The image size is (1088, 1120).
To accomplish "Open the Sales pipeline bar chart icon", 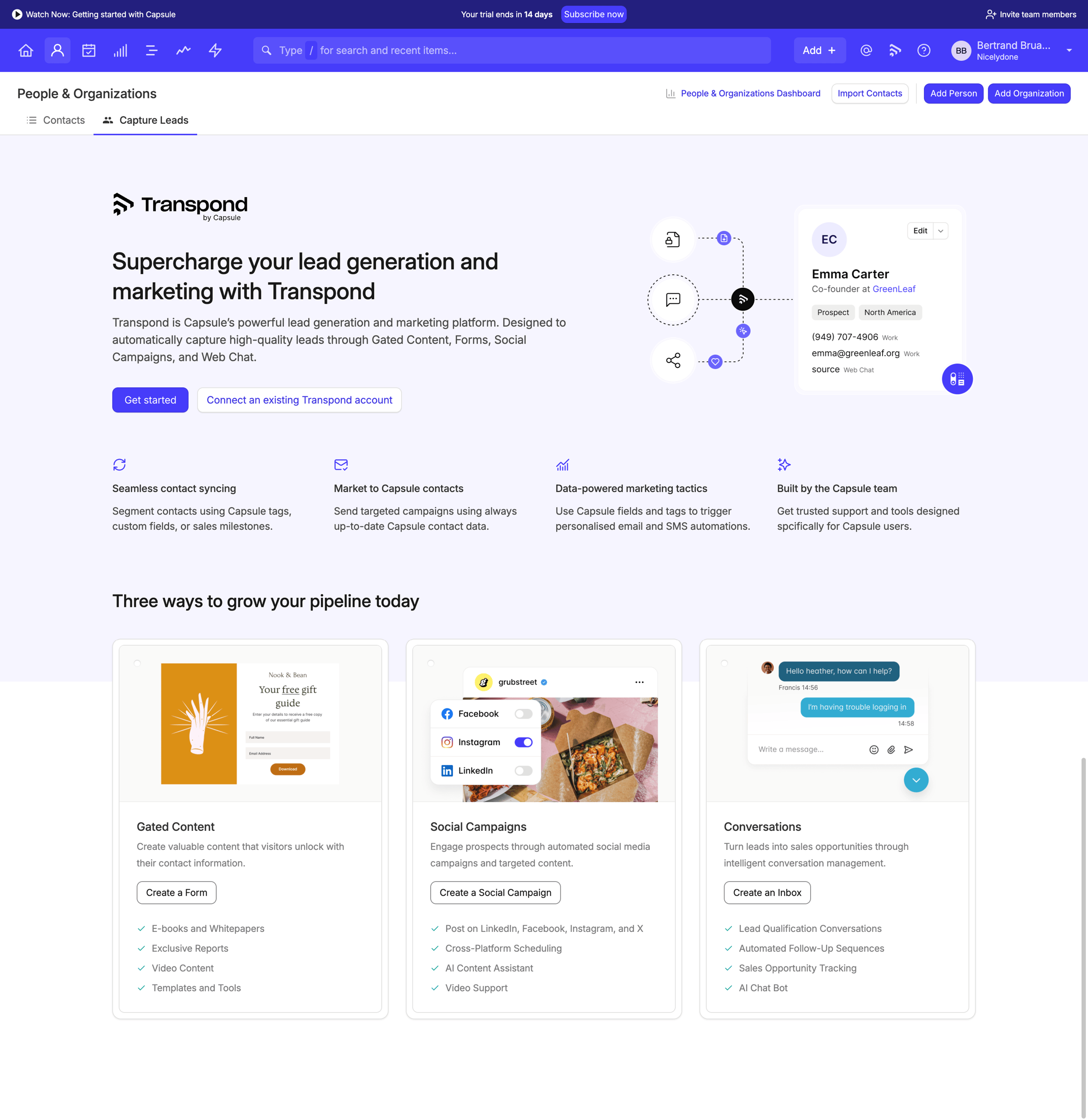I will [120, 50].
